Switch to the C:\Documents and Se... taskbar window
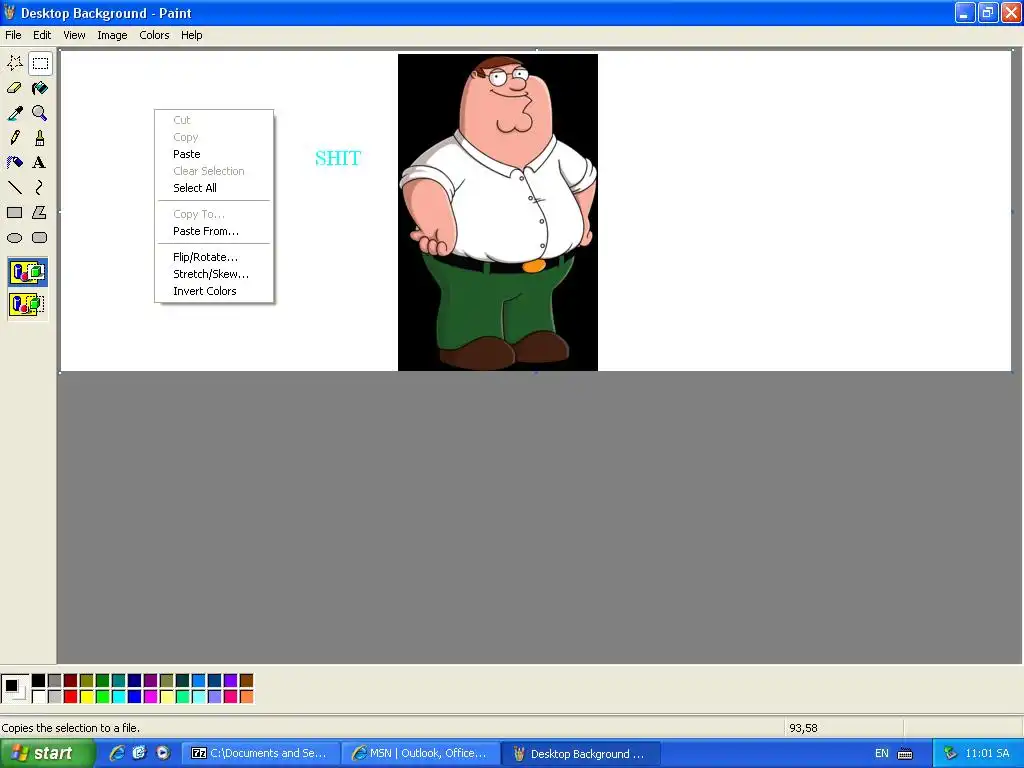The width and height of the screenshot is (1024, 768). click(261, 754)
